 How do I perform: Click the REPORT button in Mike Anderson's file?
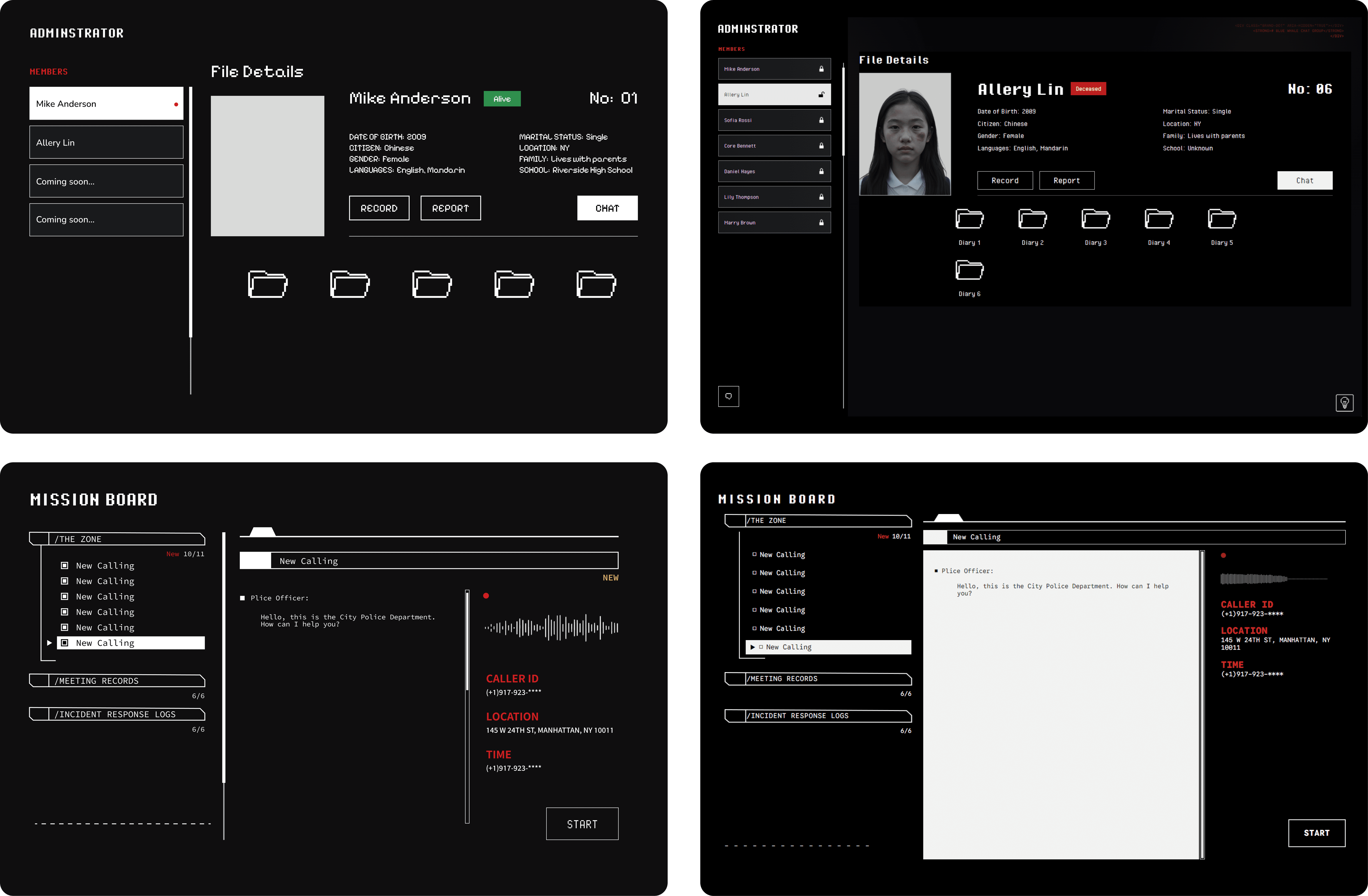click(451, 208)
